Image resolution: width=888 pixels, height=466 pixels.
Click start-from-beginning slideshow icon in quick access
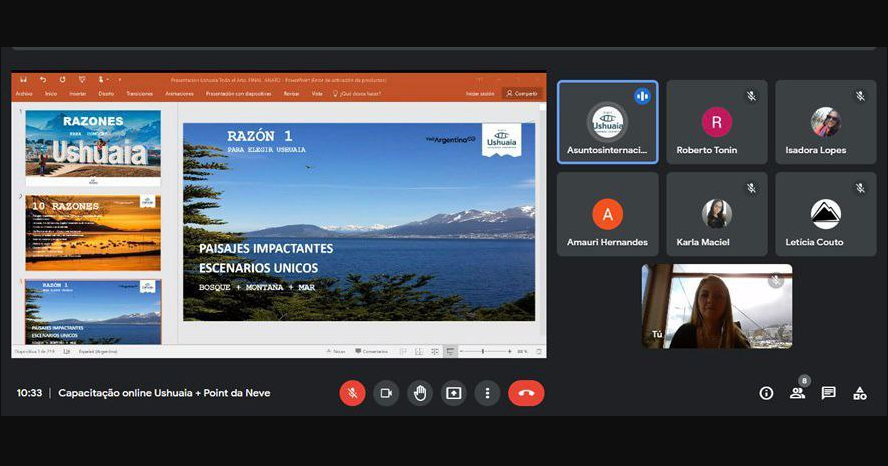point(82,80)
